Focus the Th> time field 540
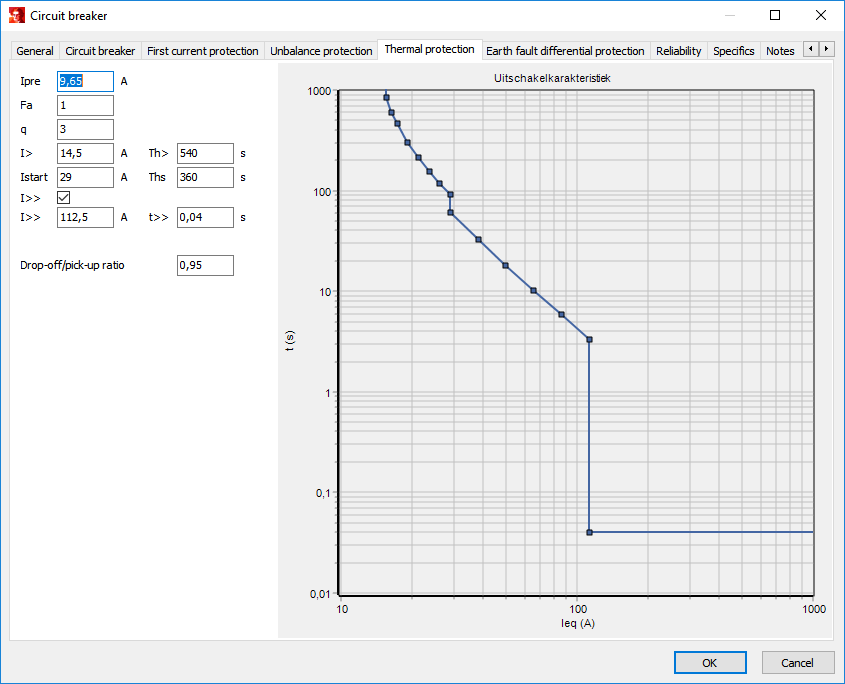 [205, 153]
